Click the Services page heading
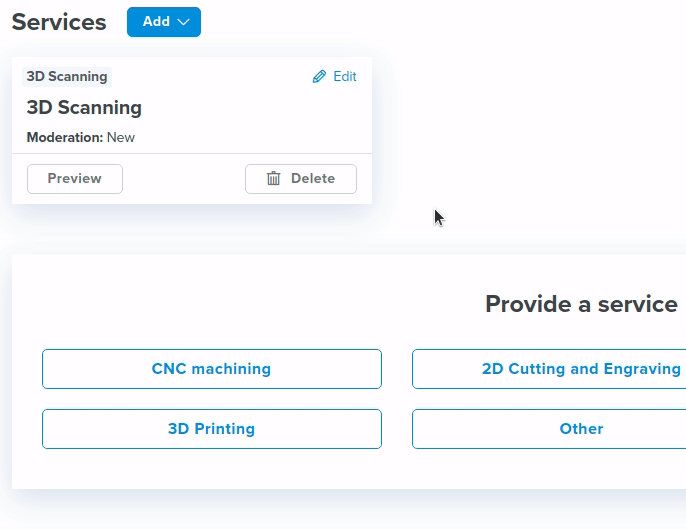The width and height of the screenshot is (686, 529). (x=59, y=22)
